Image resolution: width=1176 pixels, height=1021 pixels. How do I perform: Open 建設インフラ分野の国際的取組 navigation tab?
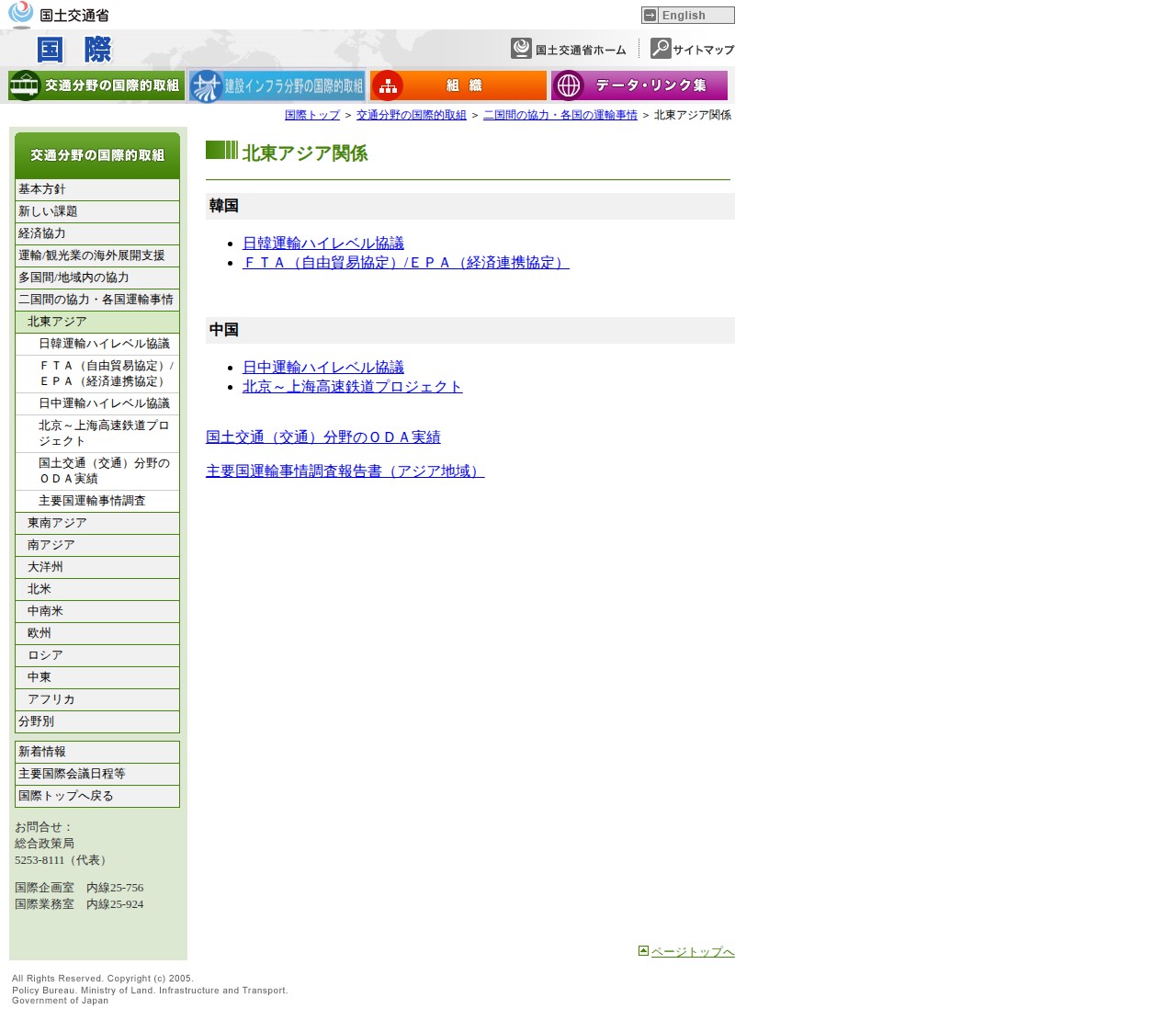277,85
